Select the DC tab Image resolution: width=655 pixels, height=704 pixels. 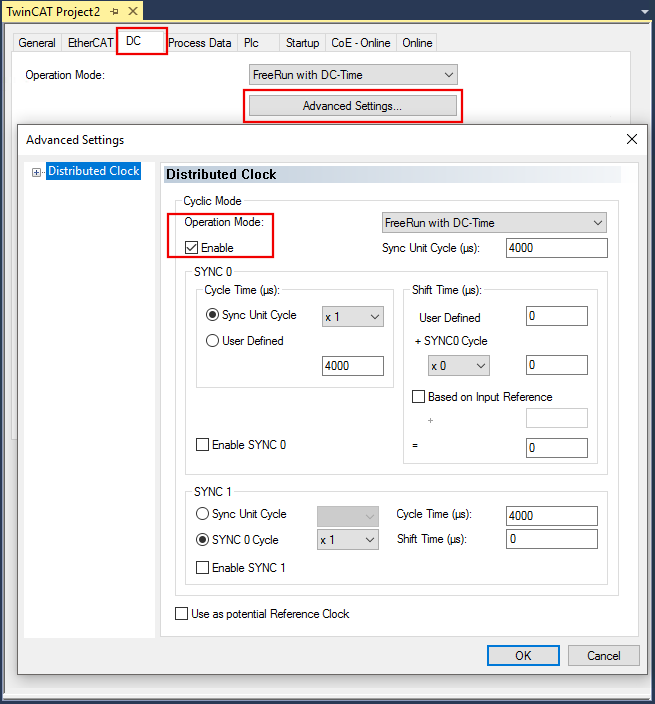tap(141, 41)
